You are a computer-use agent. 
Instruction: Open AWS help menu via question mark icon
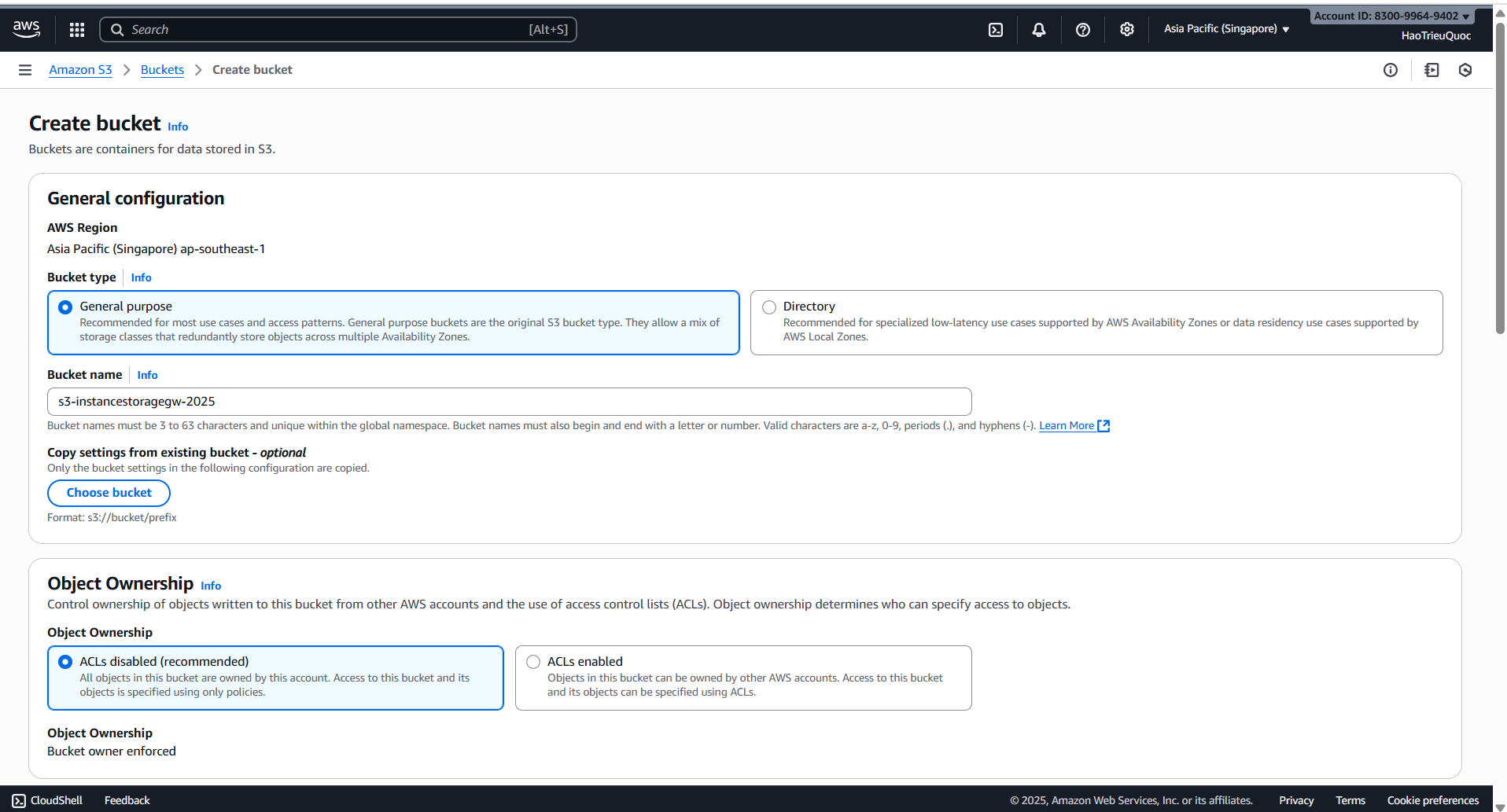(x=1083, y=29)
